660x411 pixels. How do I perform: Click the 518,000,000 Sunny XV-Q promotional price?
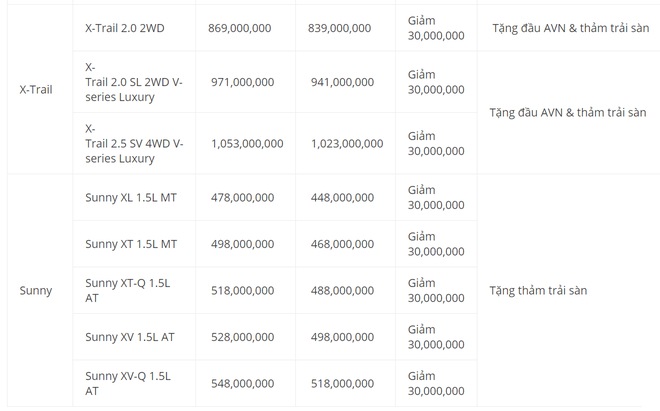[342, 384]
